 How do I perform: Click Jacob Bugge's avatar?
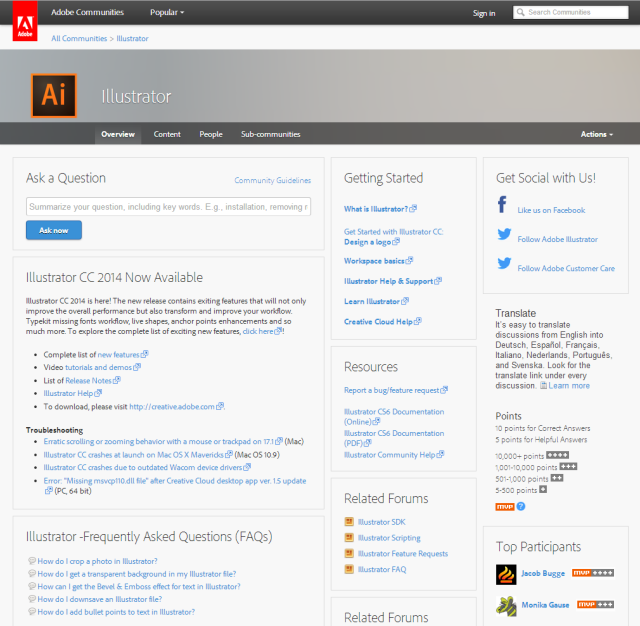(506, 575)
